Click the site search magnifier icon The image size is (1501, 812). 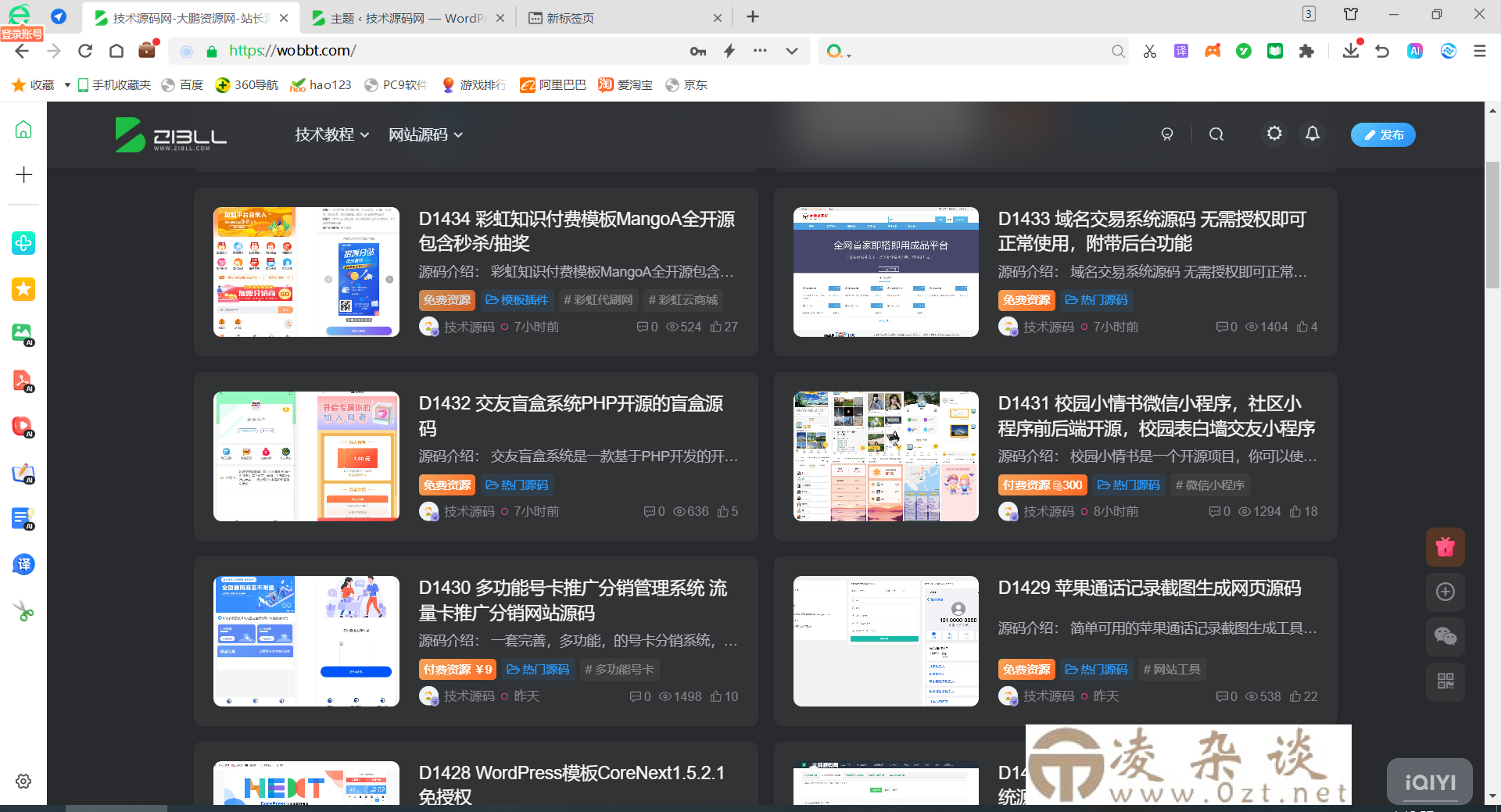(x=1216, y=134)
